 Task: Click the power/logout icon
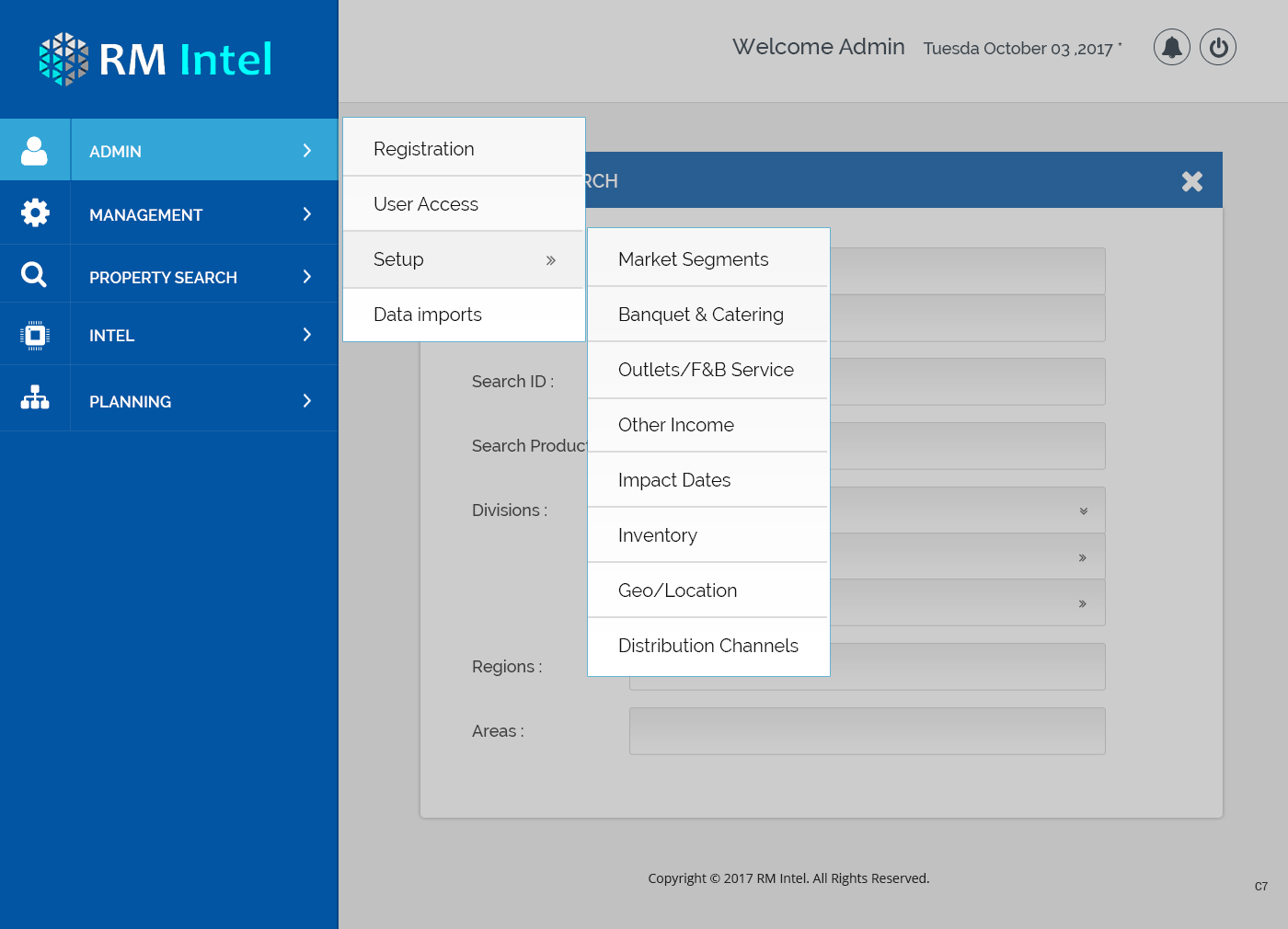1217,47
